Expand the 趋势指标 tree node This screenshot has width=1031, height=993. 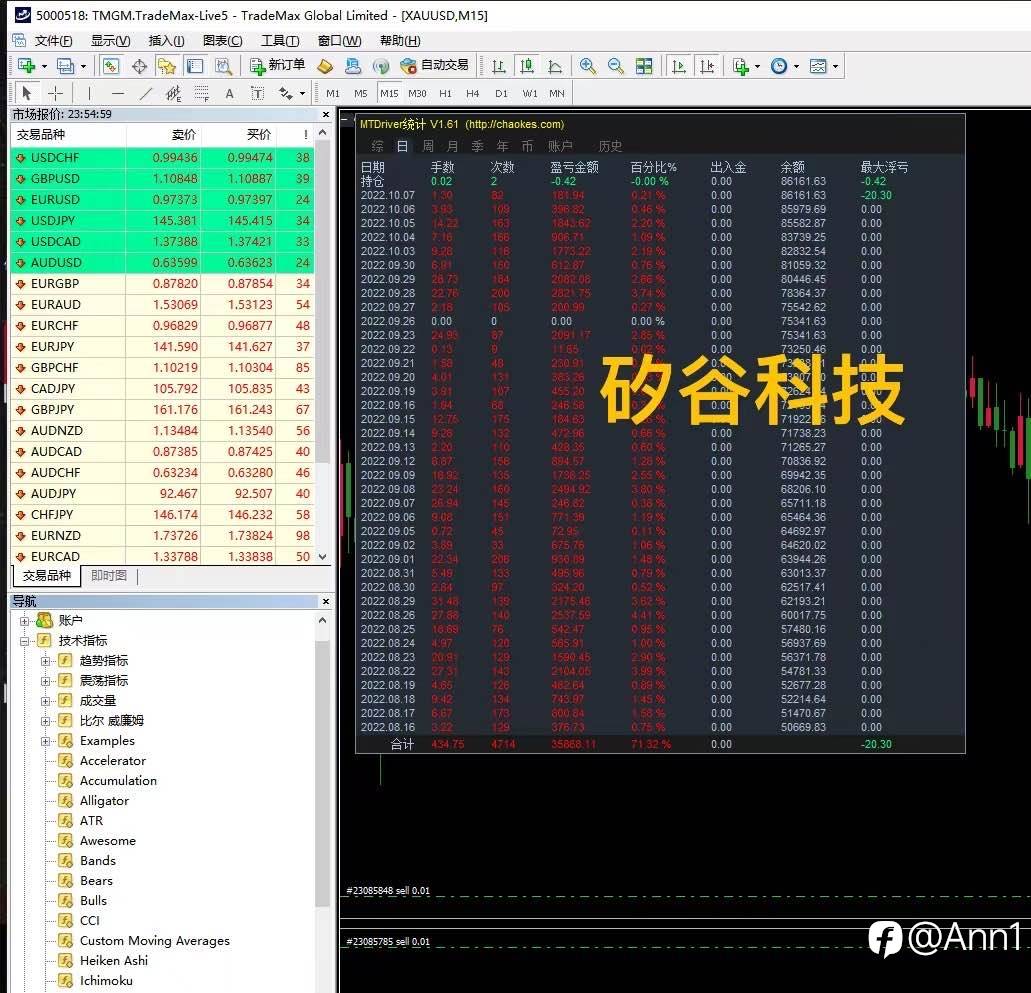click(45, 661)
